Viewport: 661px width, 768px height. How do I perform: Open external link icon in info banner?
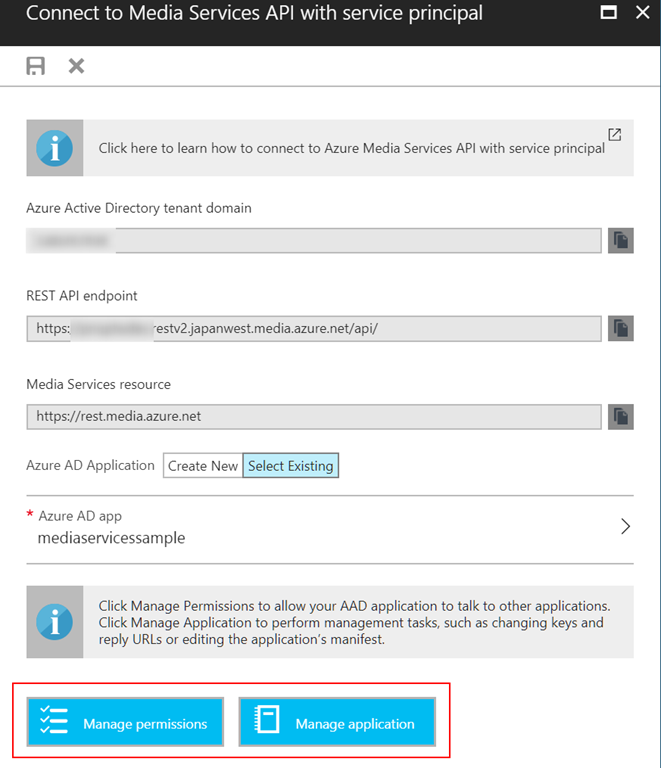[x=615, y=135]
